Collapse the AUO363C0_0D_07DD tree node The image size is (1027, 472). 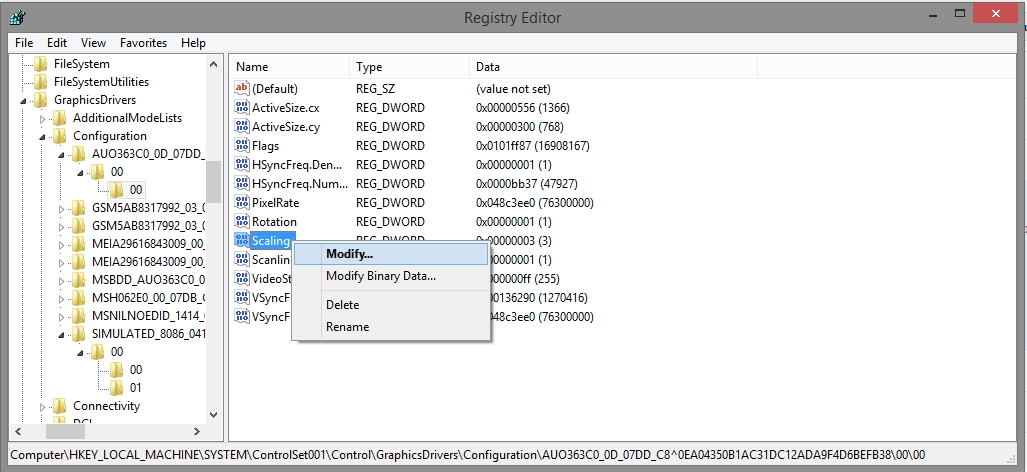62,155
